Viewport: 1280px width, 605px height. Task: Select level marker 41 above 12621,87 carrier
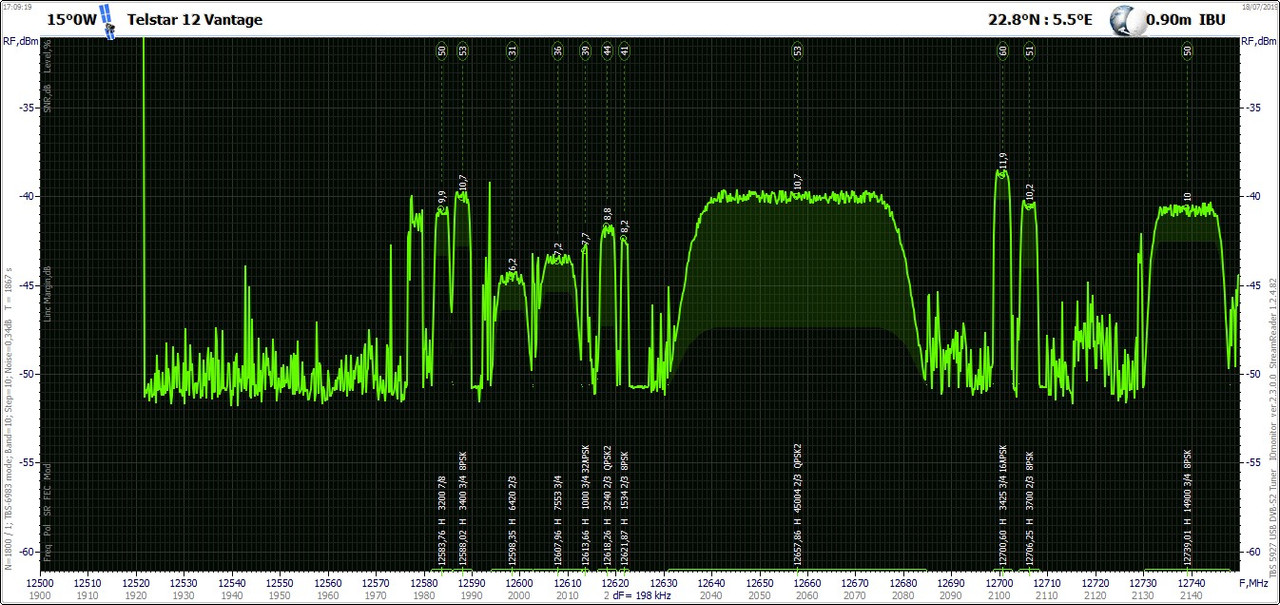coord(625,50)
